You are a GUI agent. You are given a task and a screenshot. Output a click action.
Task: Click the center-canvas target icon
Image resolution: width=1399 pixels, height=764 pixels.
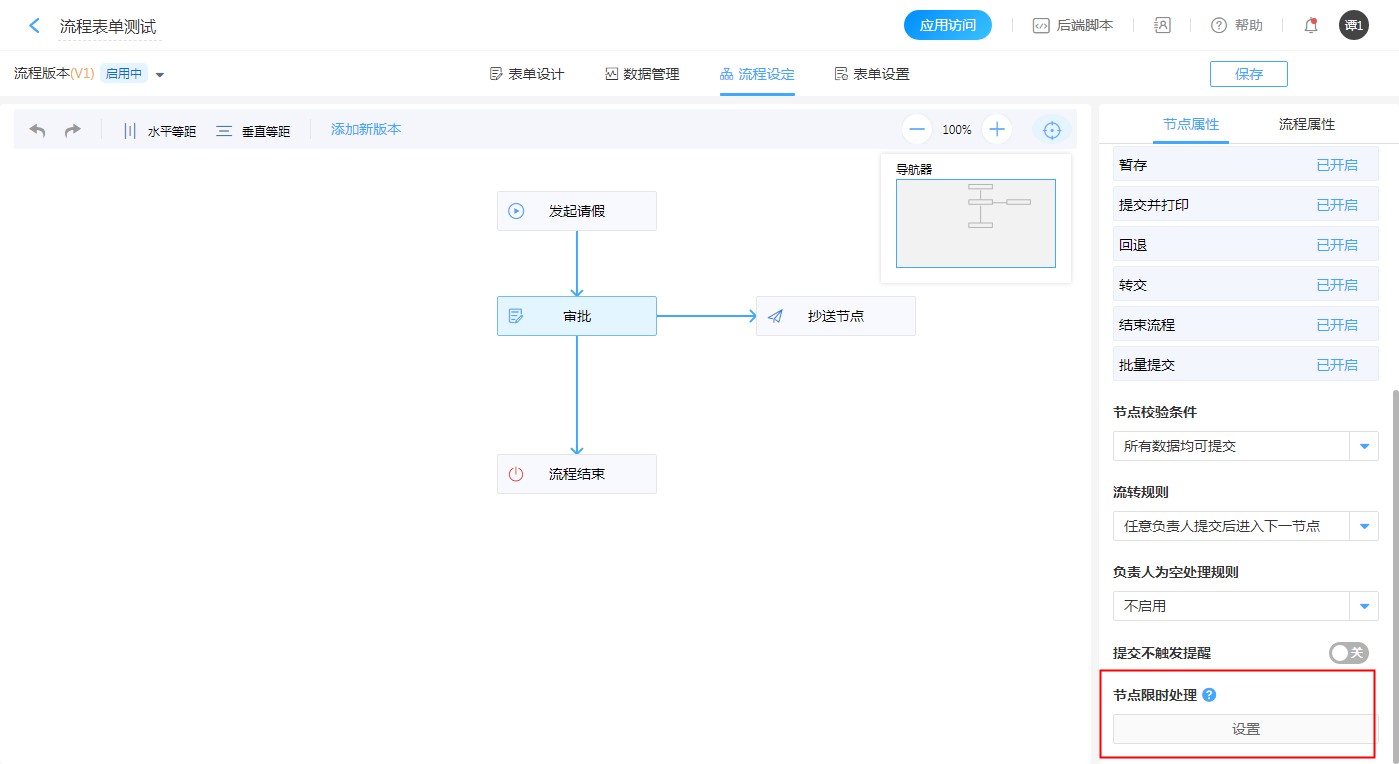pyautogui.click(x=1051, y=130)
